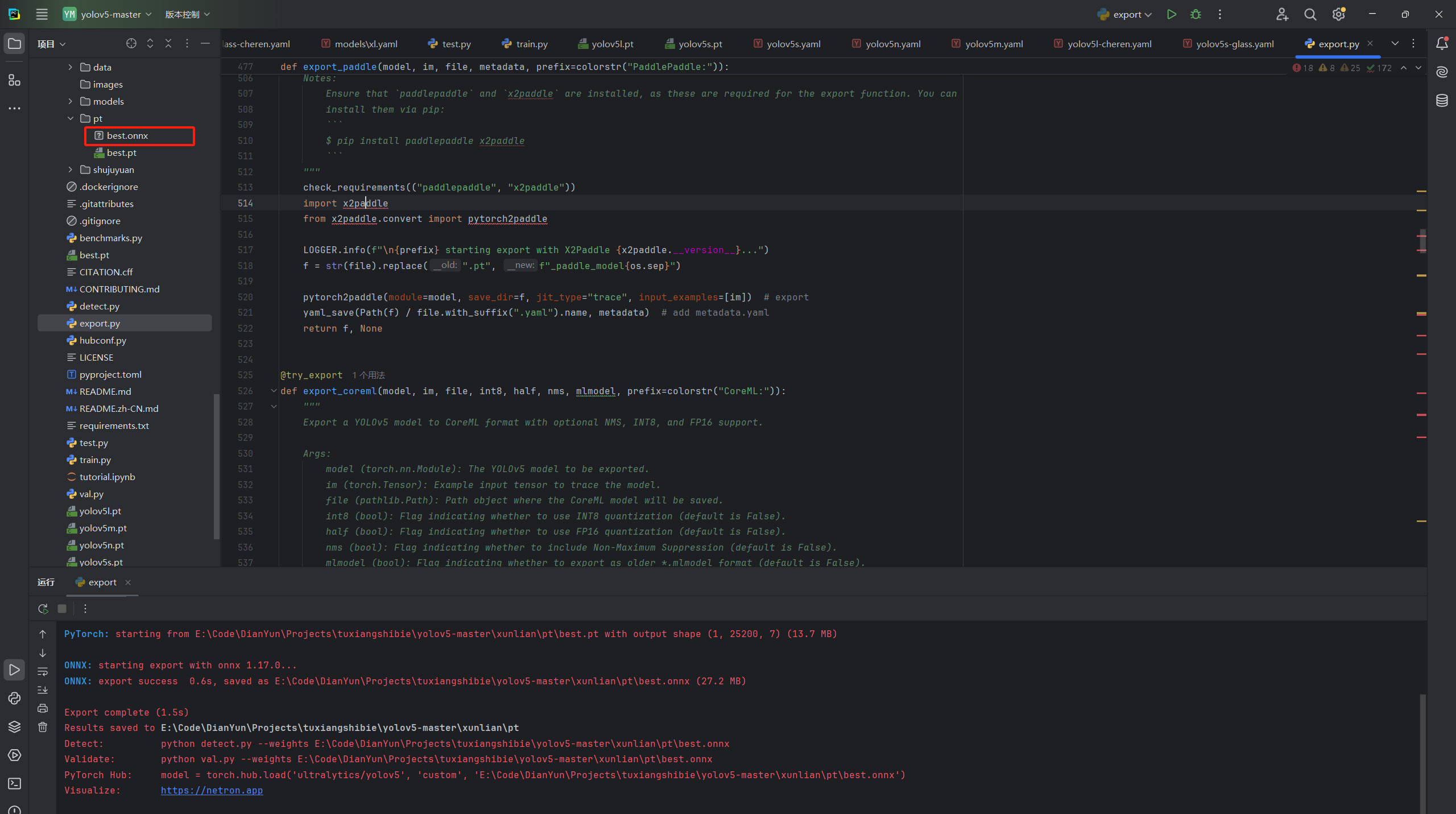Open the Search Everywhere magnifier
The image size is (1456, 814).
tap(1310, 14)
